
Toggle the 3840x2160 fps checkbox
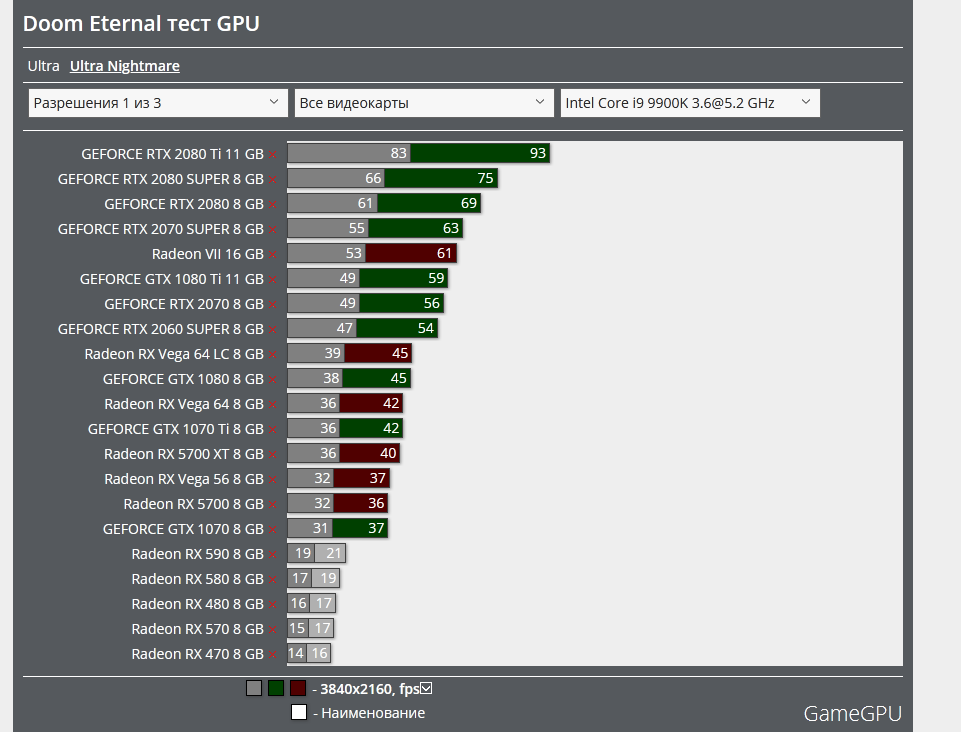point(427,687)
